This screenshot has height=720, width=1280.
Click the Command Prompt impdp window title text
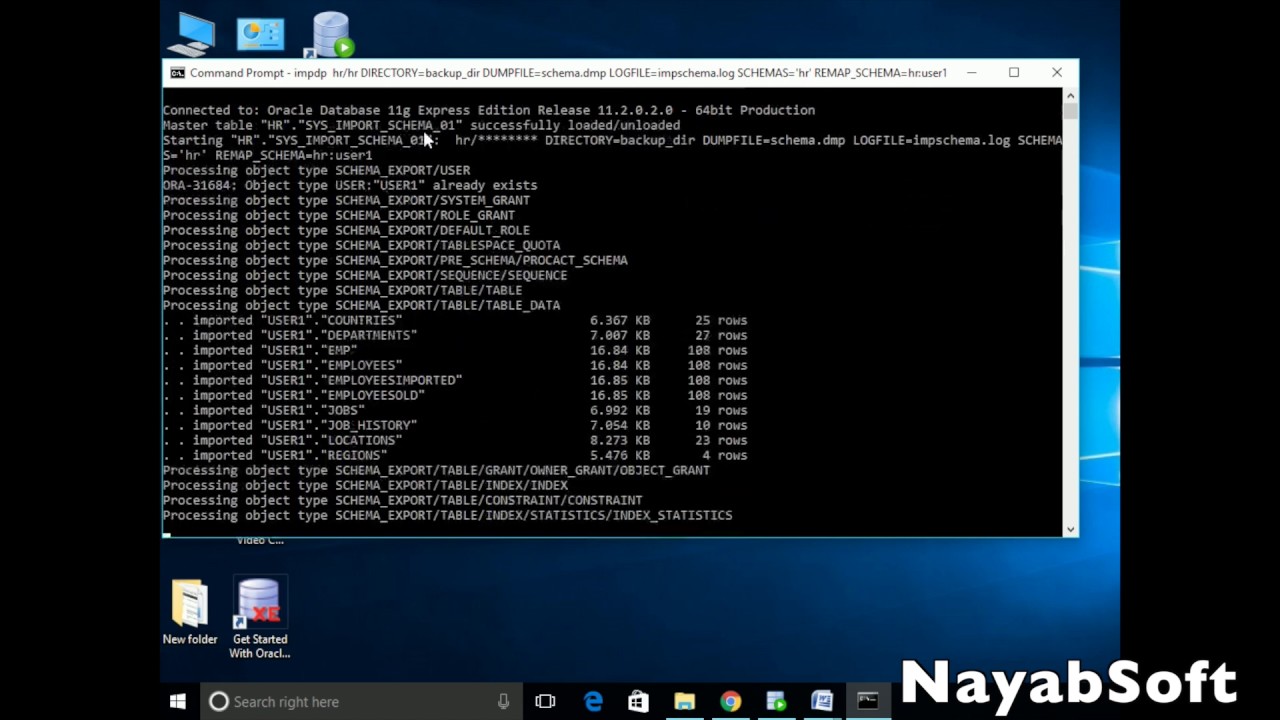(568, 73)
